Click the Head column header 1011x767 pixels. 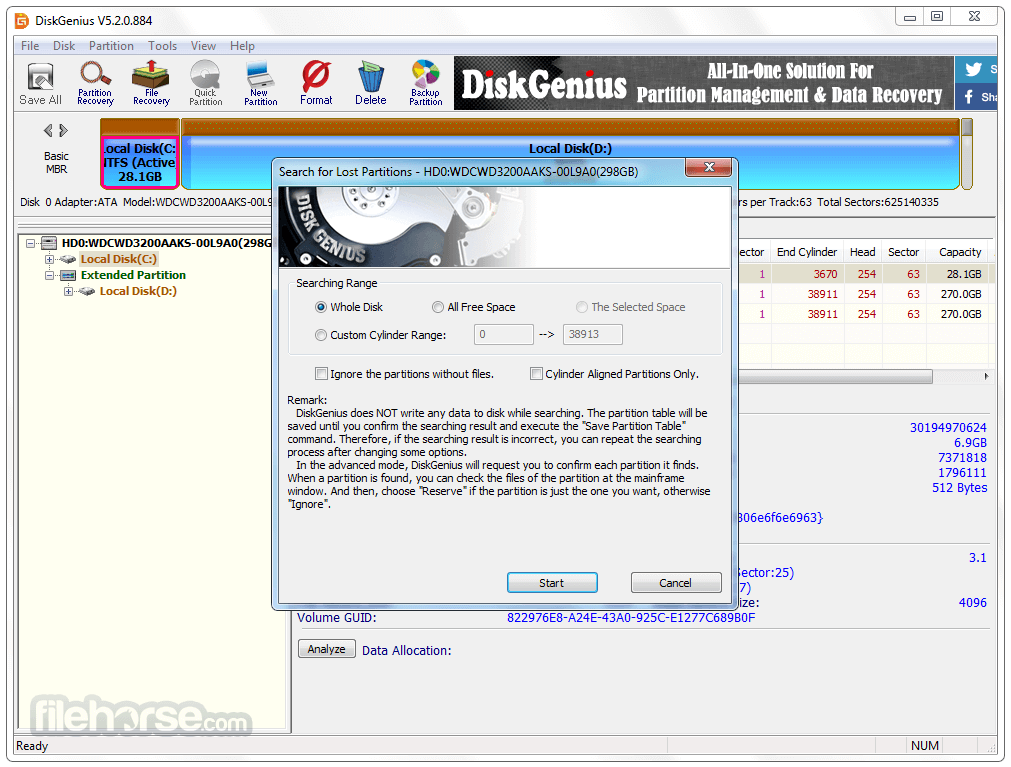point(862,252)
